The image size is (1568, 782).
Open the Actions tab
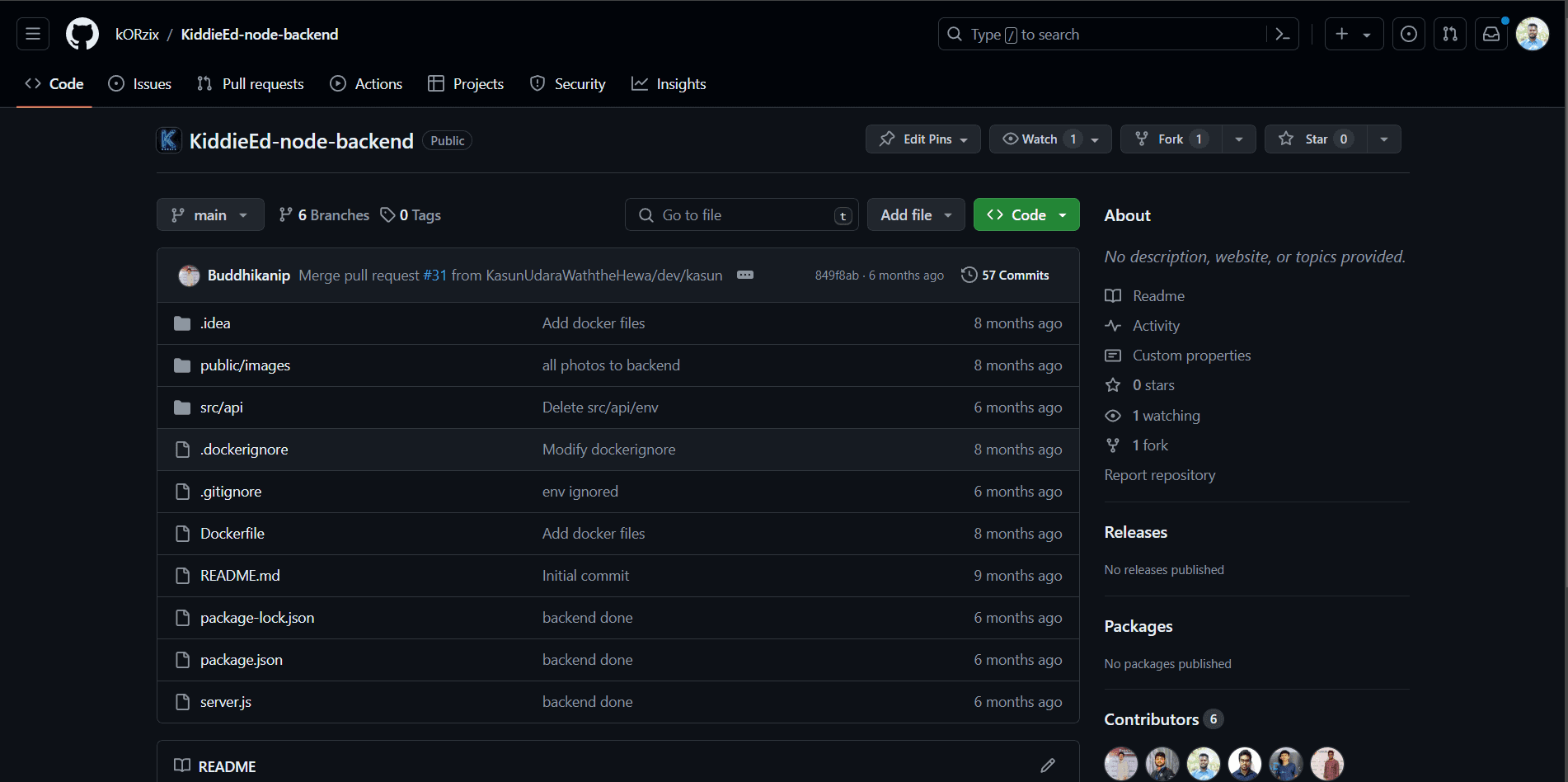[x=366, y=83]
